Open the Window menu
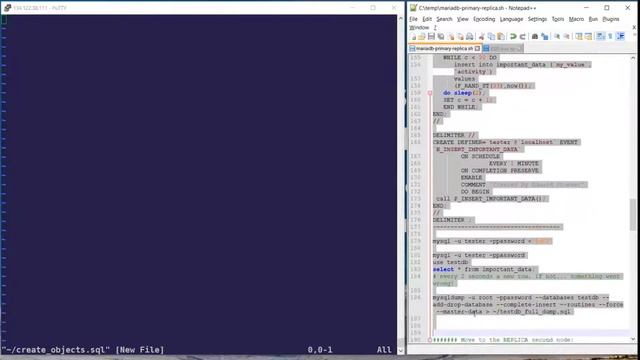This screenshot has height=360, width=640. click(x=419, y=27)
